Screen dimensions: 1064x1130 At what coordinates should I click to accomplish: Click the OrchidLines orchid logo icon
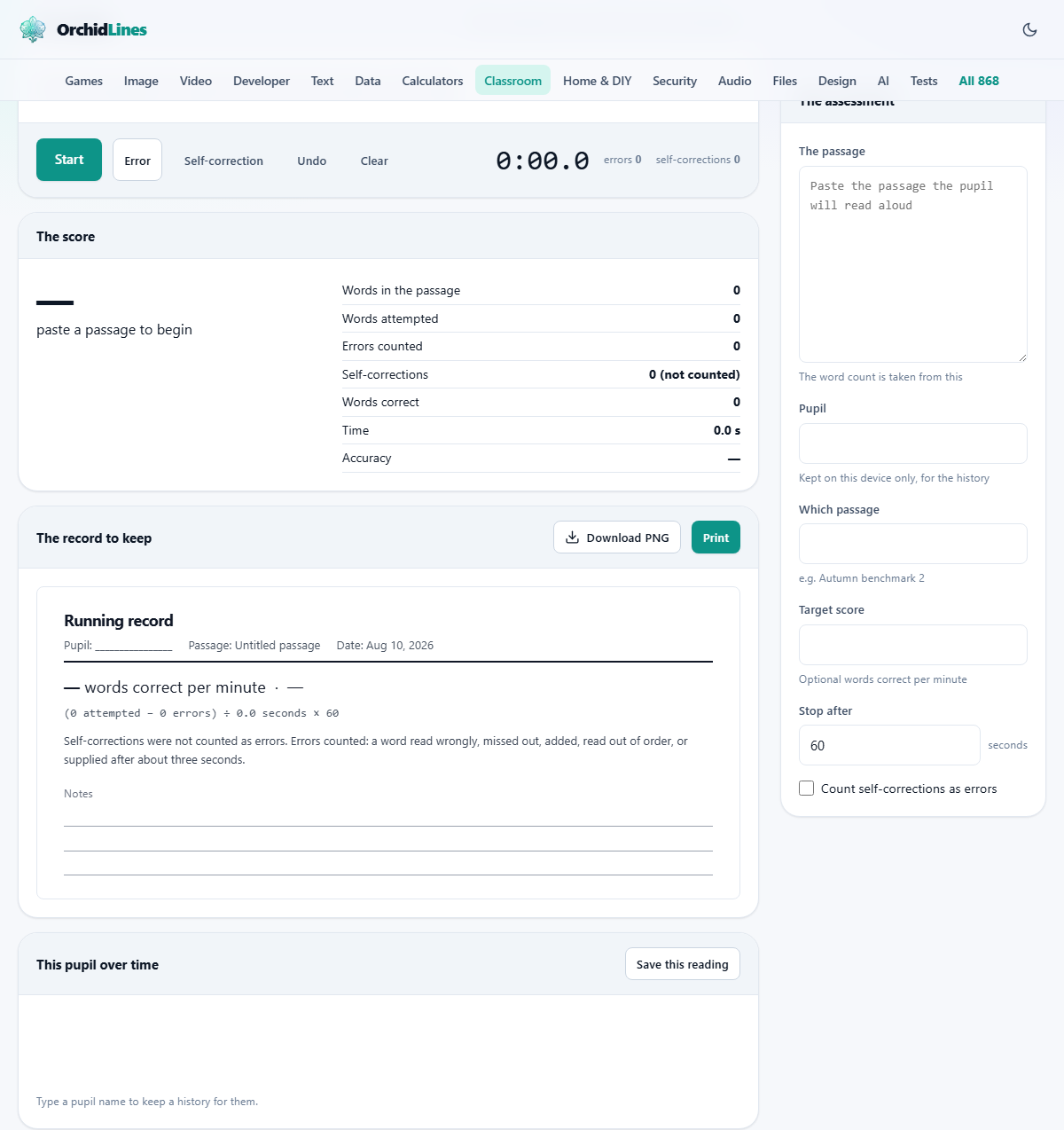tap(33, 29)
